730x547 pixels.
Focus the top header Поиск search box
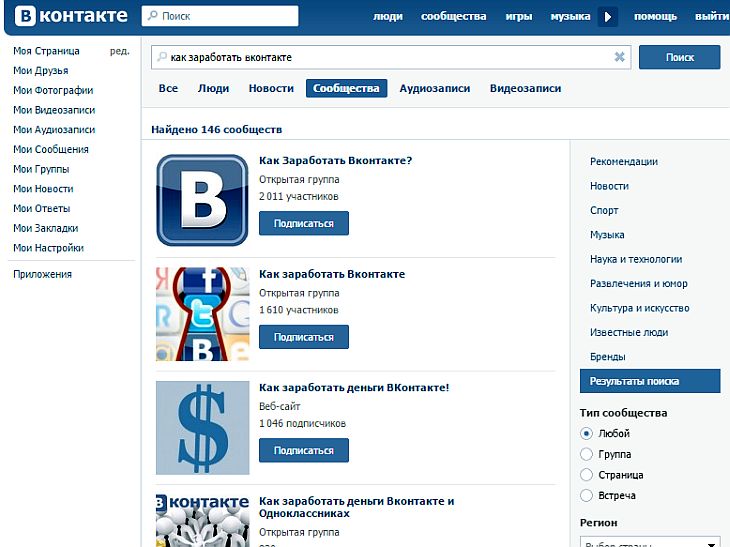(x=220, y=16)
